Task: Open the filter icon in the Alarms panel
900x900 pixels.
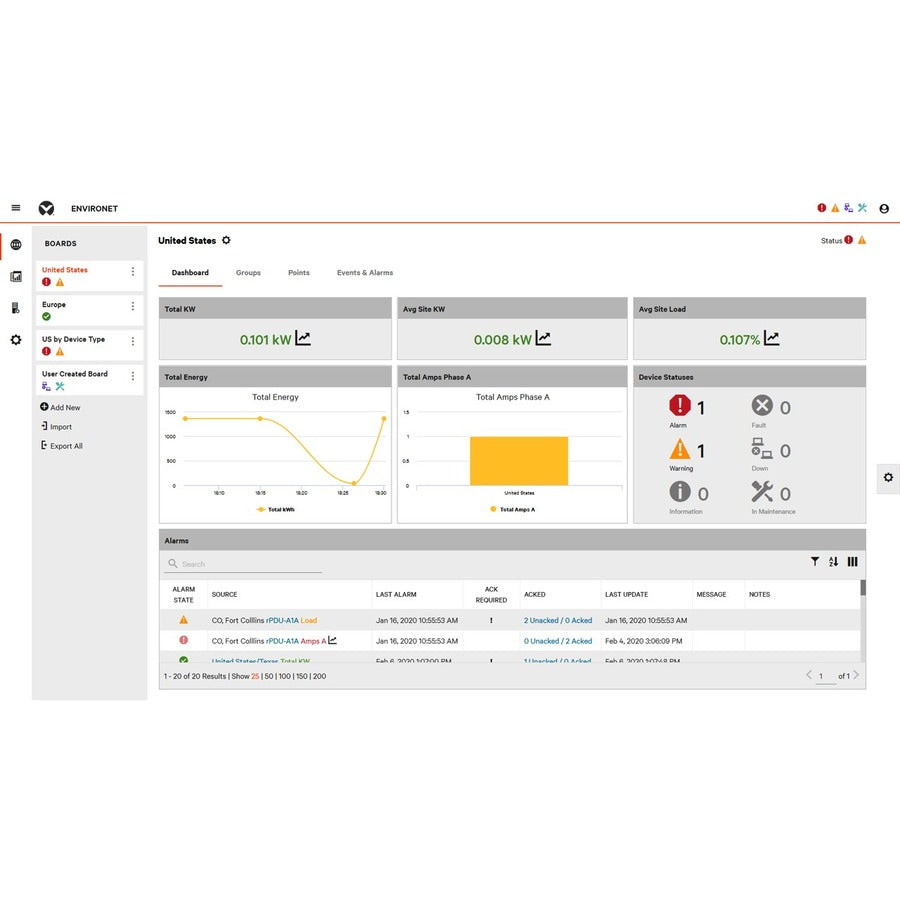Action: (815, 561)
